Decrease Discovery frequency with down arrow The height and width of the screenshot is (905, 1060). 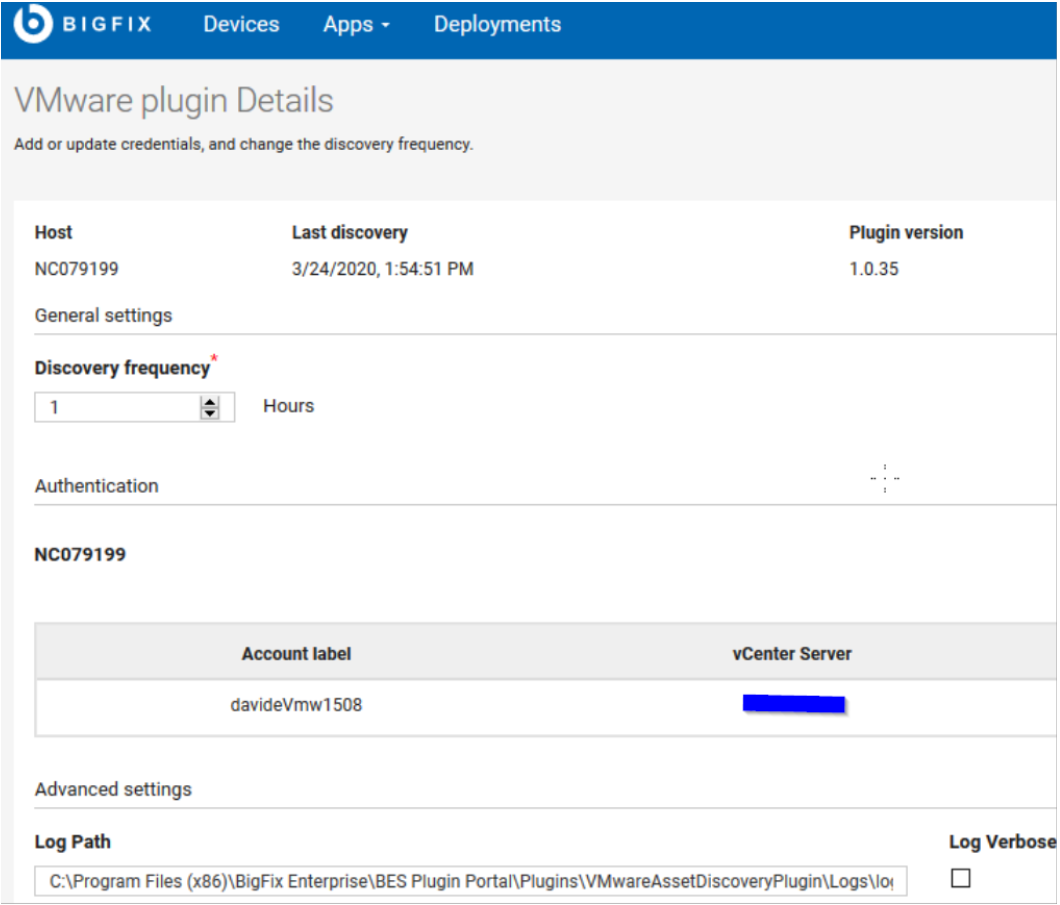pyautogui.click(x=210, y=413)
